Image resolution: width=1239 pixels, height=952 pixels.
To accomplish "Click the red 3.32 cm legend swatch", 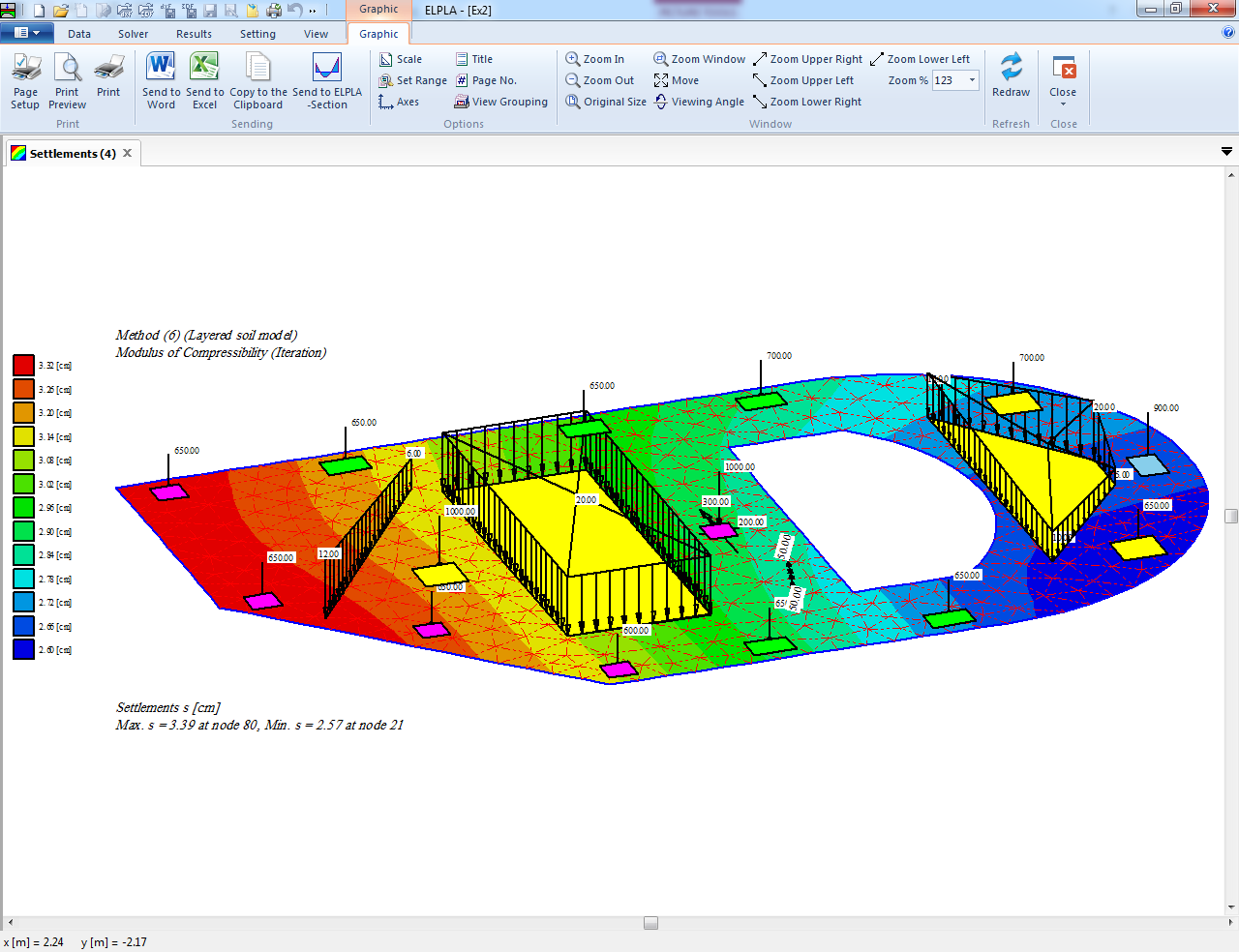I will pos(24,365).
